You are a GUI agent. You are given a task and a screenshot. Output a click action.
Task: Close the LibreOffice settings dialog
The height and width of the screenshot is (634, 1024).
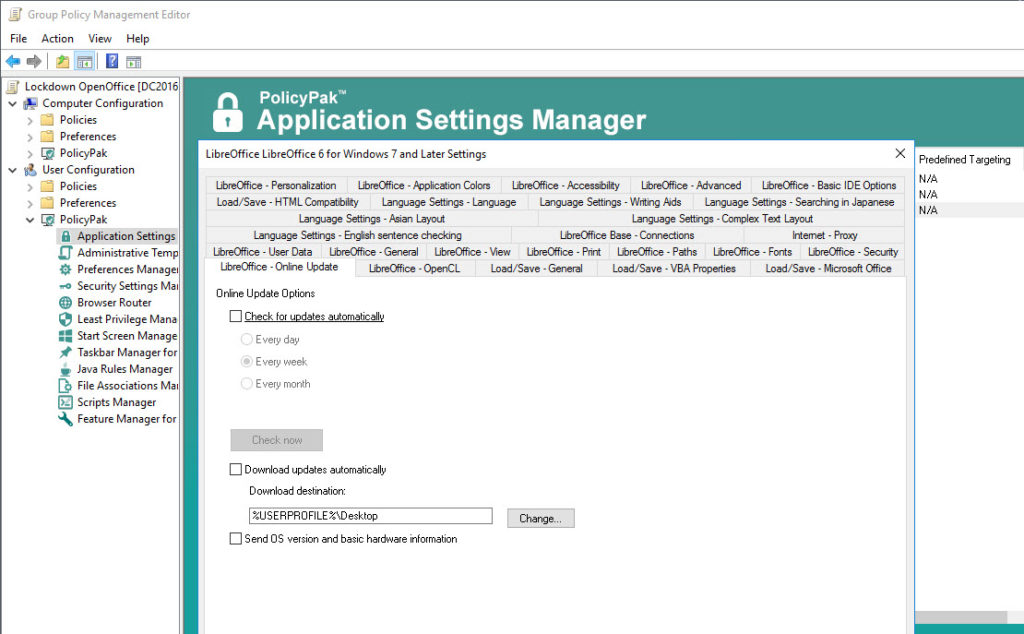click(x=900, y=153)
